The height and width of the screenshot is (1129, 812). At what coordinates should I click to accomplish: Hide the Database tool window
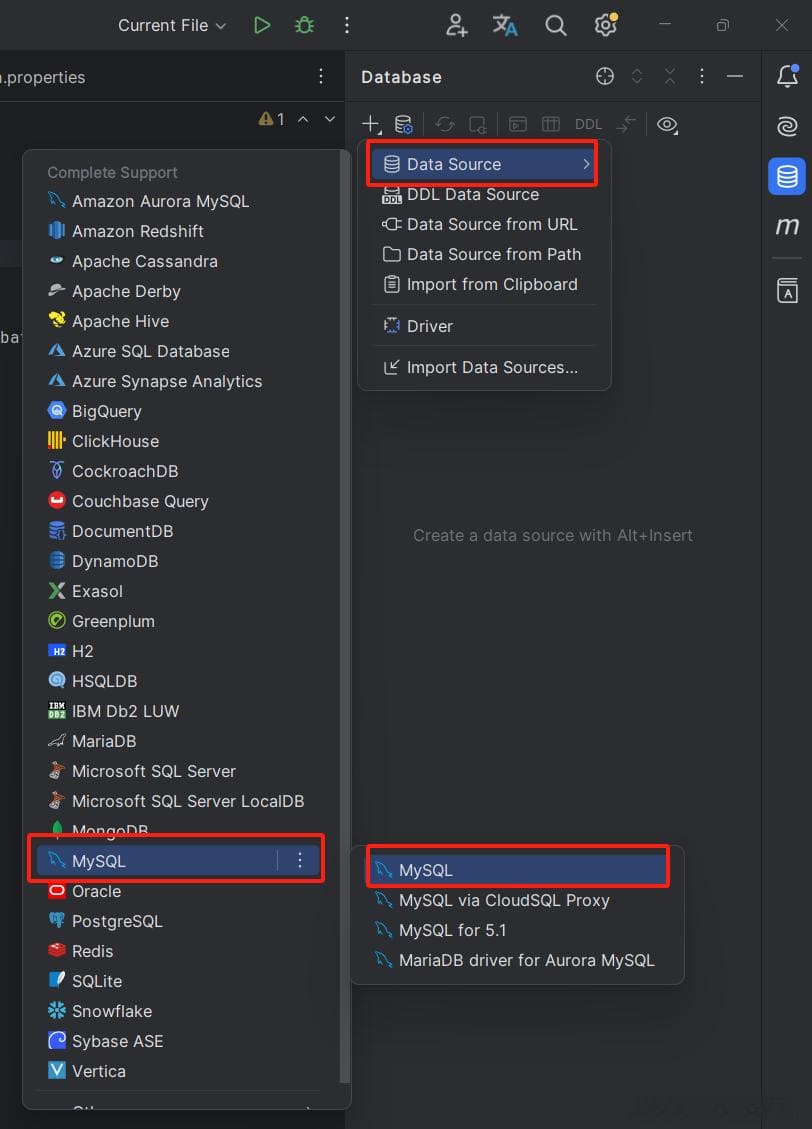pos(734,76)
